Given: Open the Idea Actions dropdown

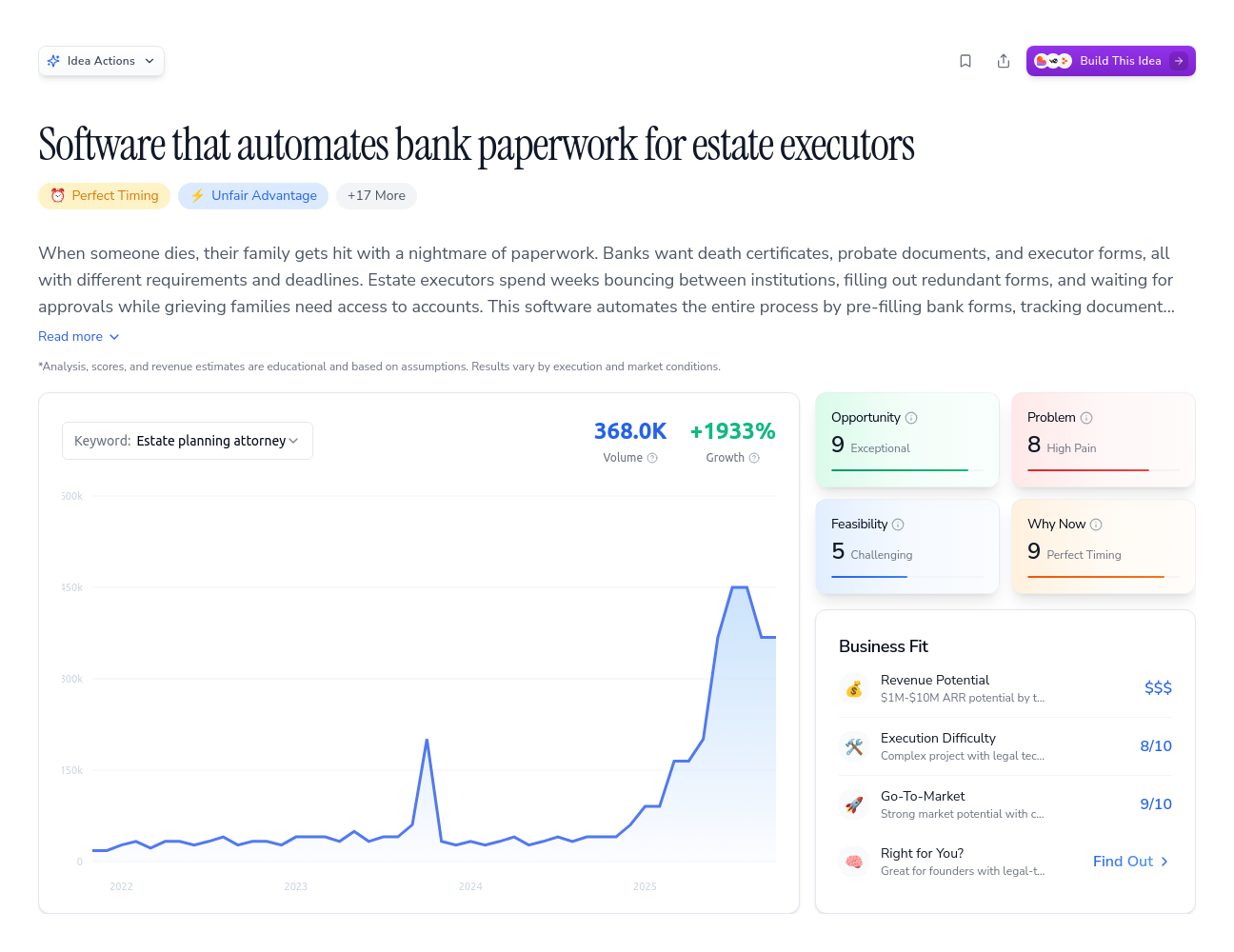Looking at the screenshot, I should (101, 60).
